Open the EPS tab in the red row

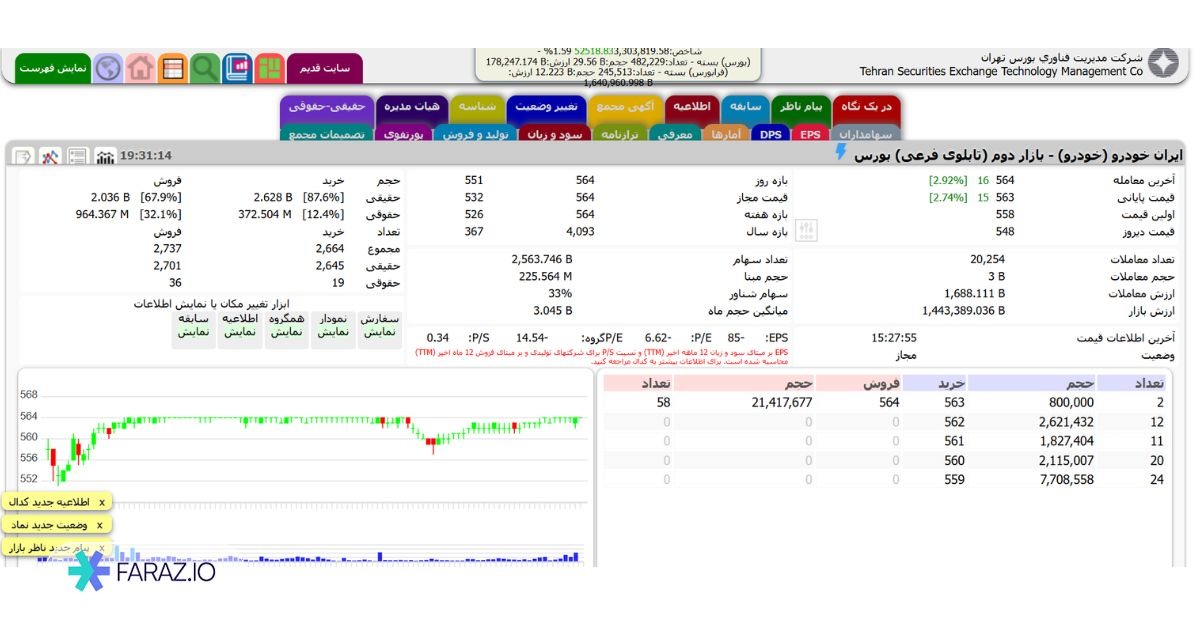coord(810,133)
